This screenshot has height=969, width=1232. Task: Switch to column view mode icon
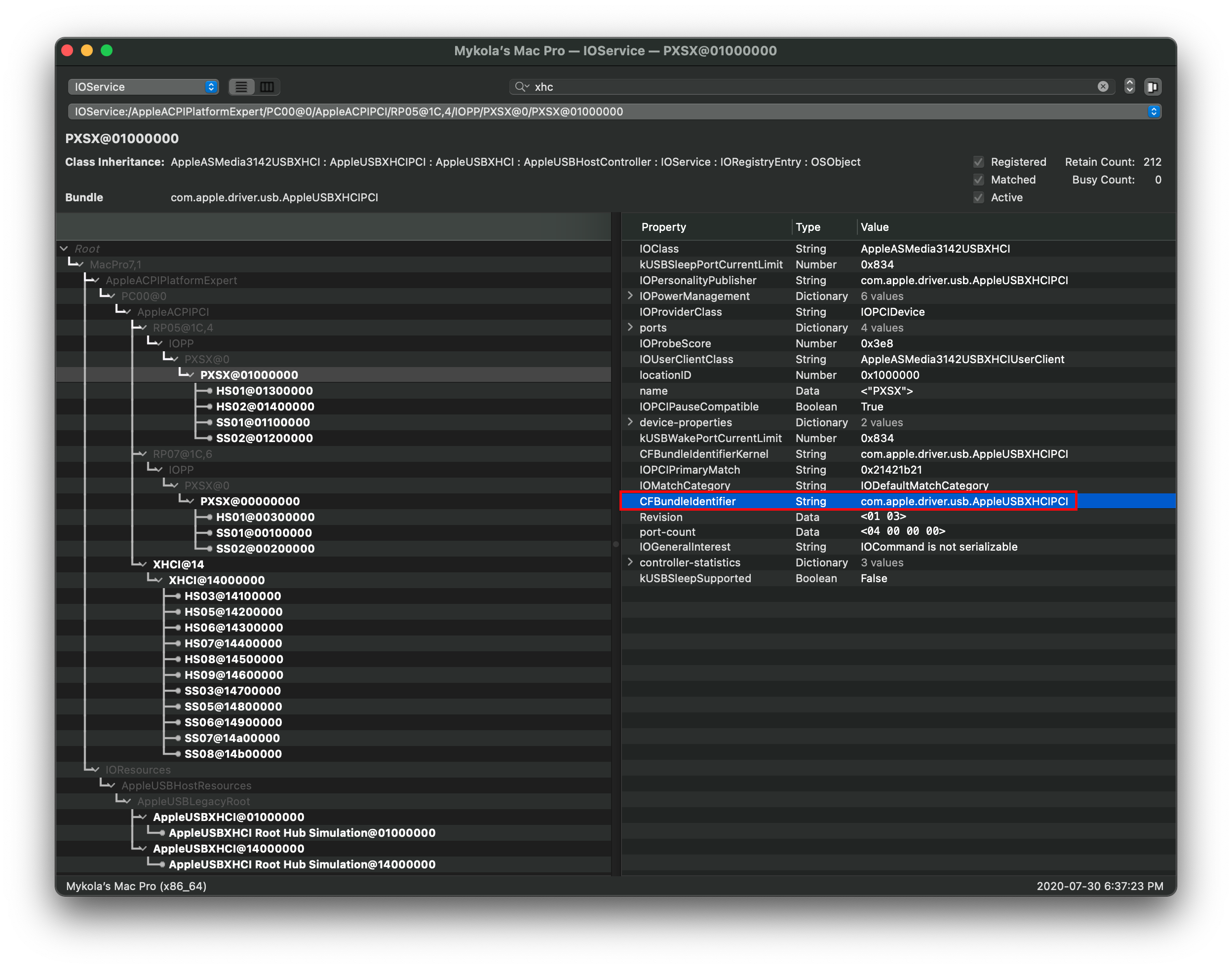click(x=267, y=87)
